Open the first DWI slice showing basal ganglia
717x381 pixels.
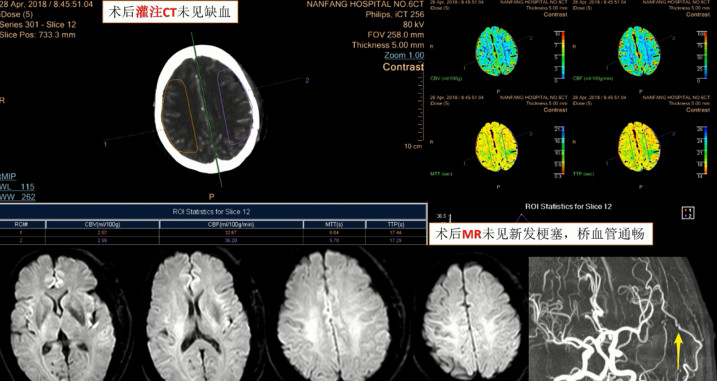point(63,317)
